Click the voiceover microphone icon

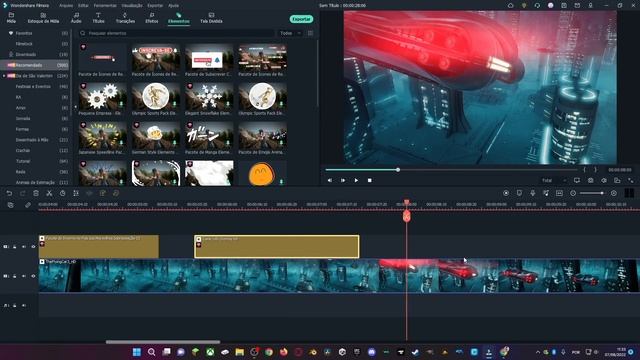pos(533,193)
